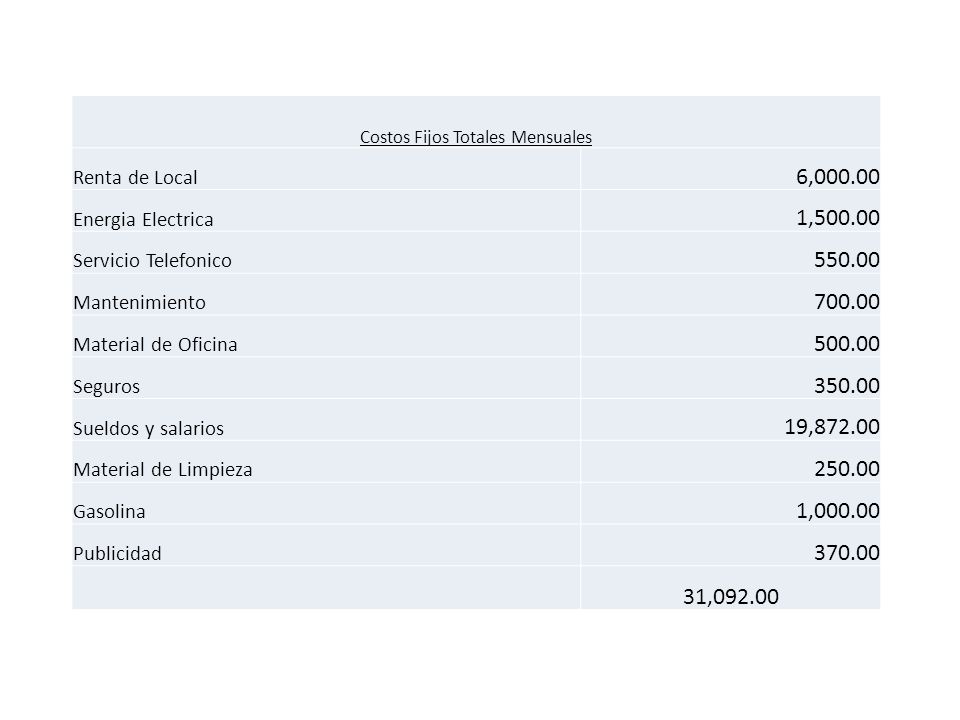The width and height of the screenshot is (960, 720).
Task: Click the Mantenimiento row label
Action: click(140, 302)
